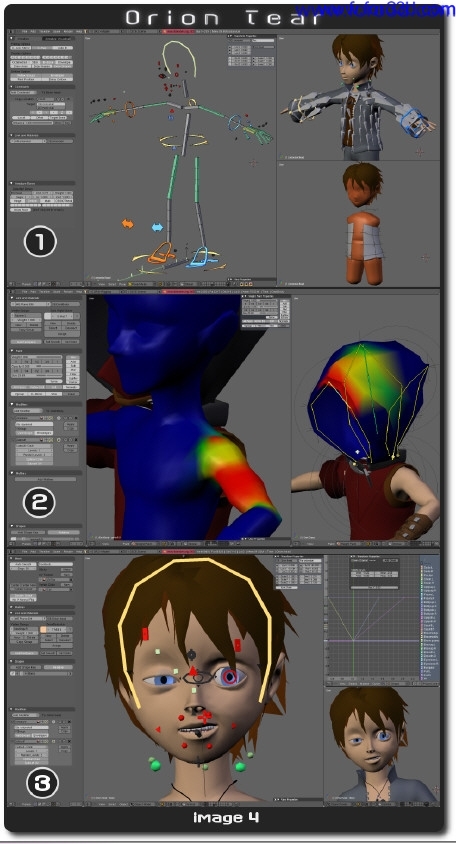Open the Render menu in screenshot 1
Viewport: 456px width, 844px height.
pos(68,32)
